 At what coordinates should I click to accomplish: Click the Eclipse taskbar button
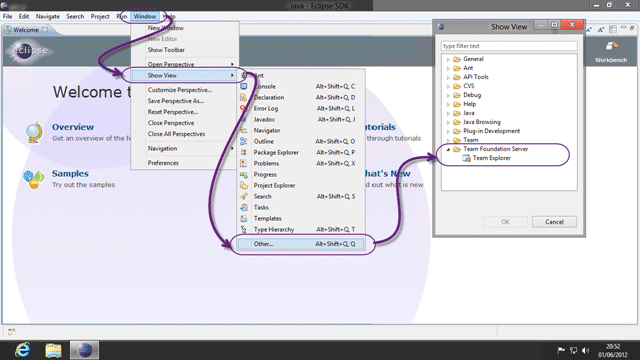(84, 350)
